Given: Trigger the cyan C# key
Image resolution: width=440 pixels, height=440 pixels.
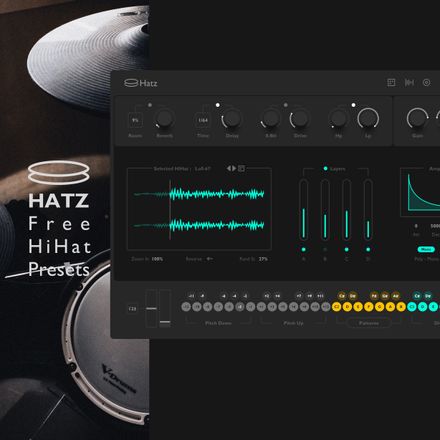Looking at the screenshot, I should (x=417, y=296).
